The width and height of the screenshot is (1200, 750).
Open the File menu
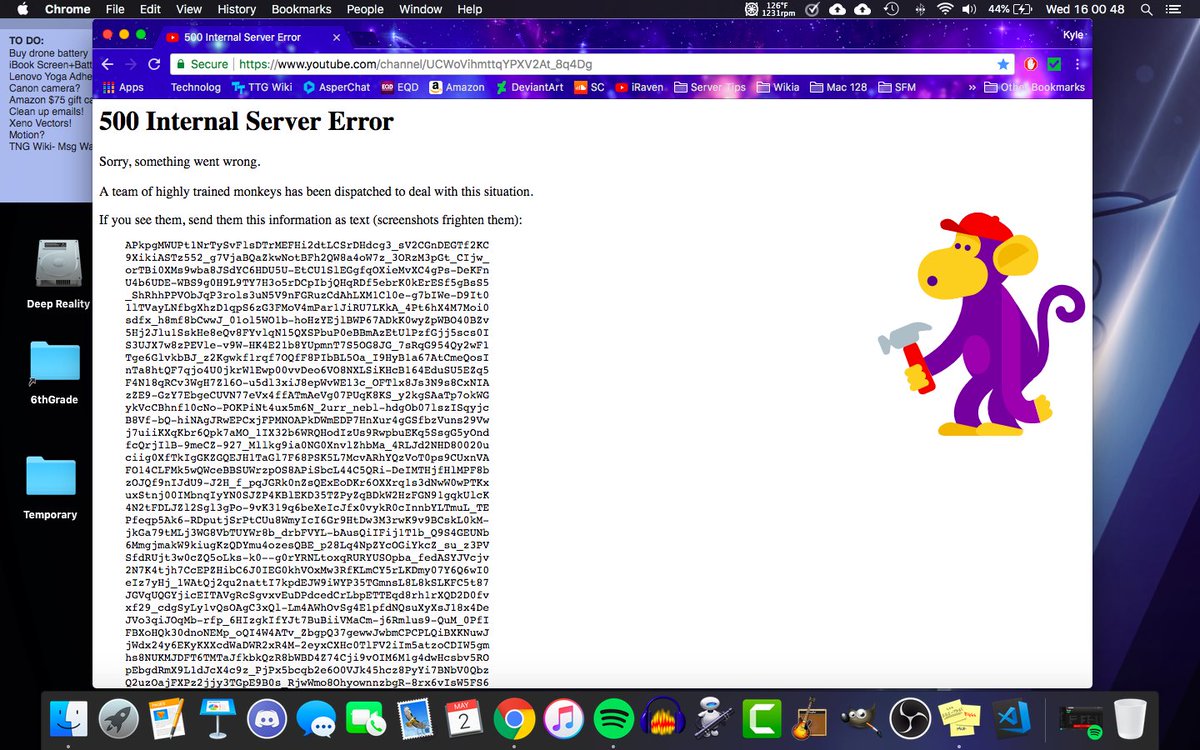[x=115, y=9]
